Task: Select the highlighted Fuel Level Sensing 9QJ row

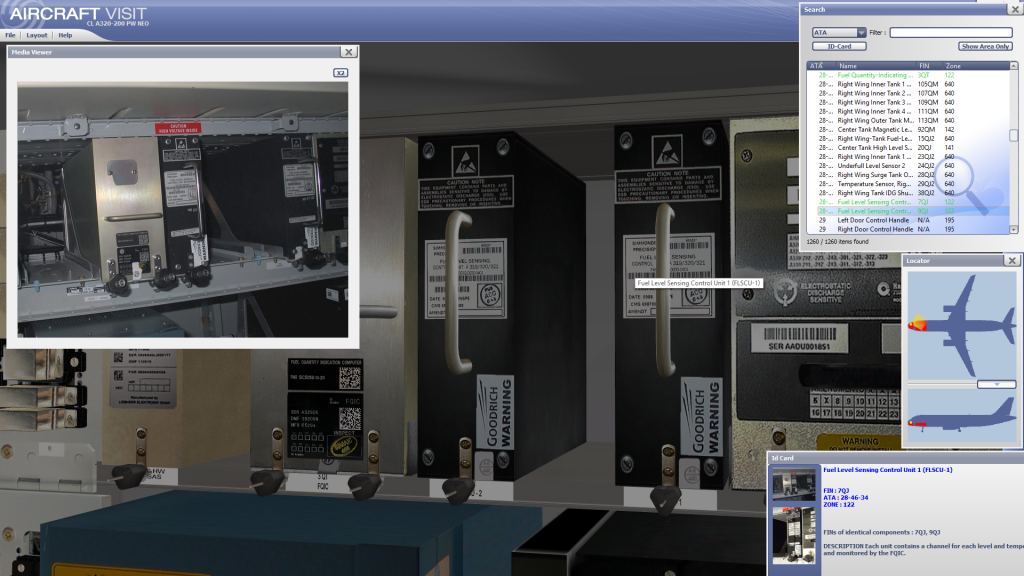Action: click(908, 212)
